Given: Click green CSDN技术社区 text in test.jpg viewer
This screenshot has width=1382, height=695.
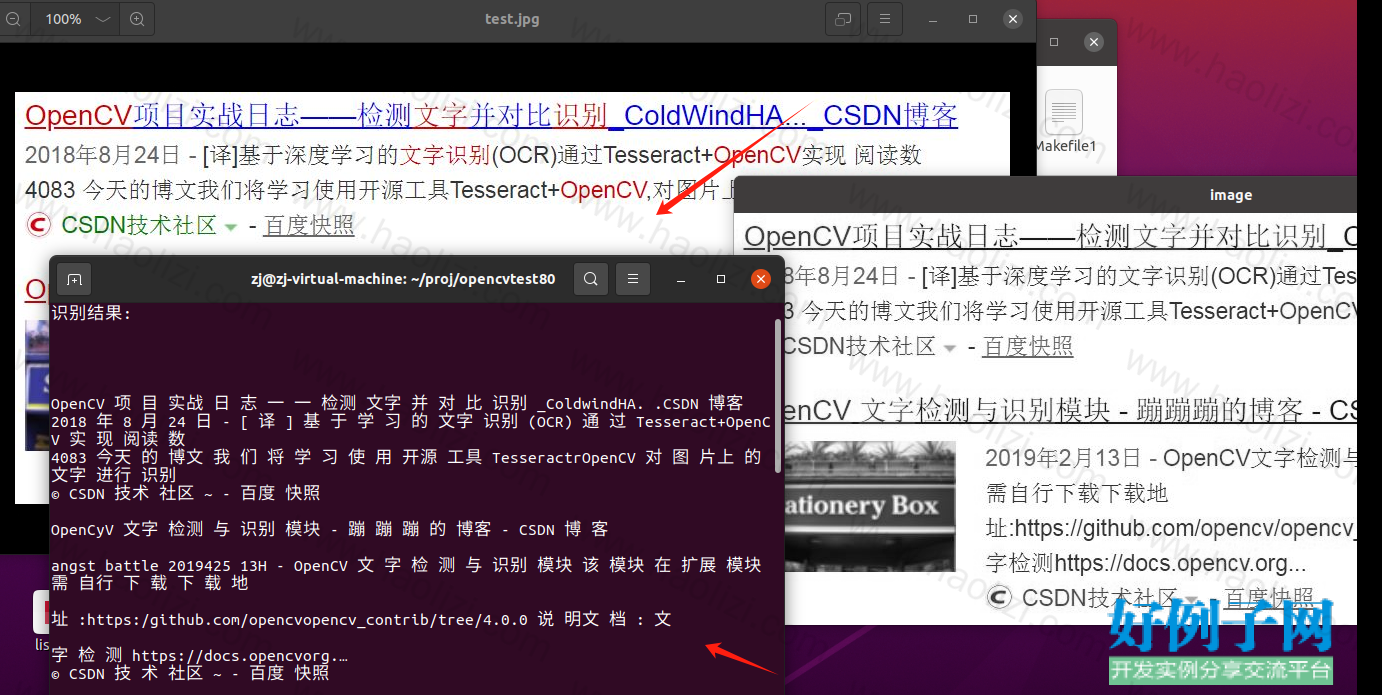Looking at the screenshot, I should pyautogui.click(x=139, y=225).
